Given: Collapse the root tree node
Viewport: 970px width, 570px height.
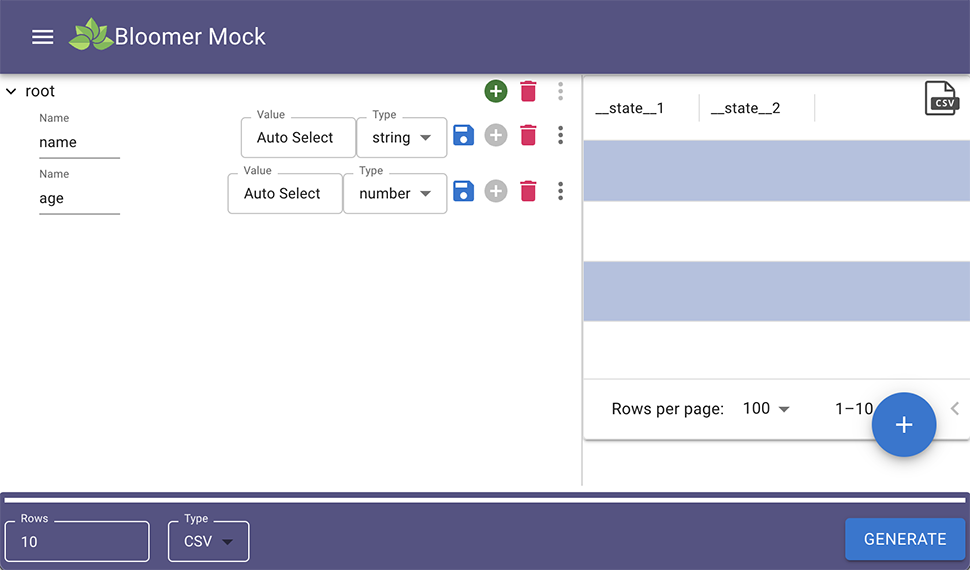Looking at the screenshot, I should click(x=11, y=92).
